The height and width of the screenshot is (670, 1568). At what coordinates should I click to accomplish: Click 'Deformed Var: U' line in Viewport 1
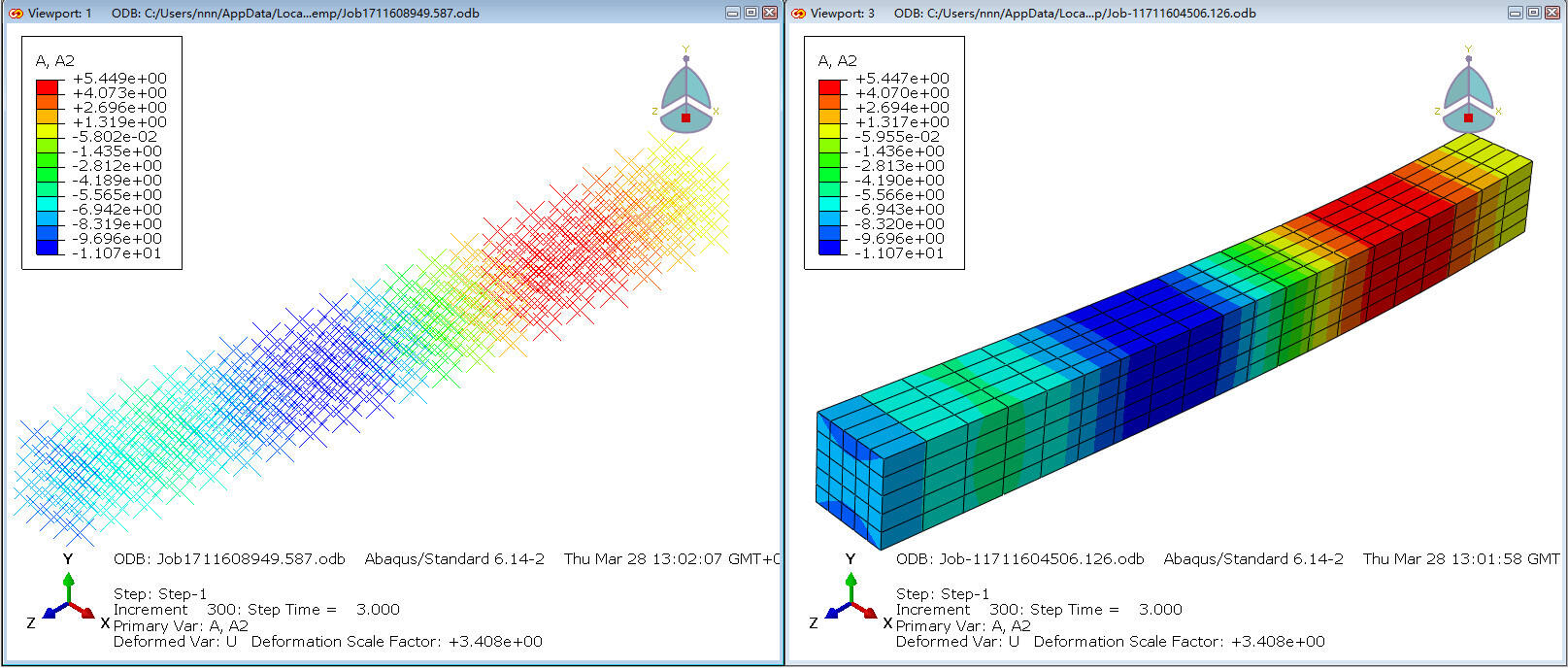[x=328, y=642]
